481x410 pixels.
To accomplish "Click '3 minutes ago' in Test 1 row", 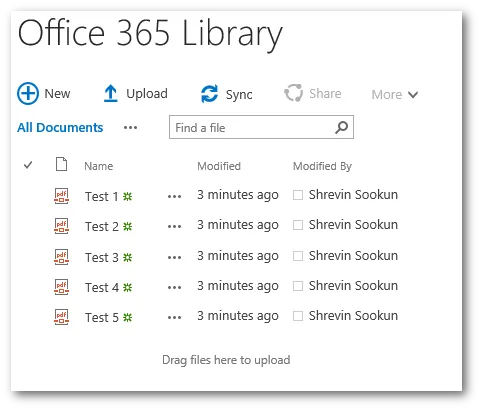I will [238, 195].
